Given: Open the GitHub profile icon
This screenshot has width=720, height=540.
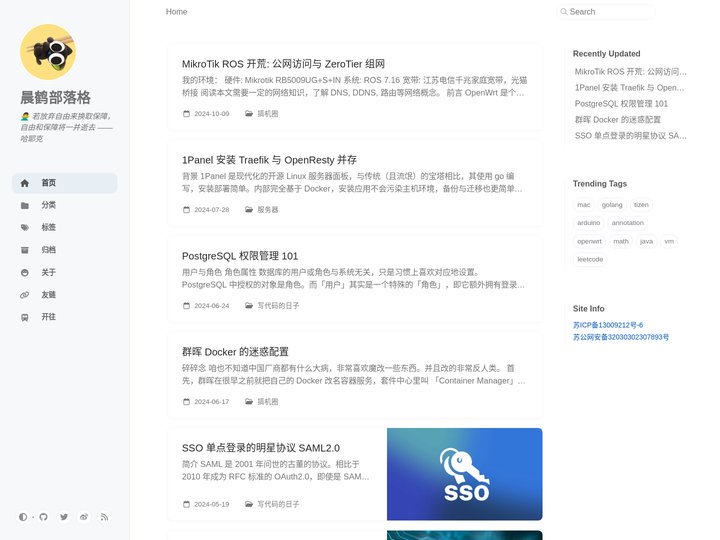Looking at the screenshot, I should [43, 517].
